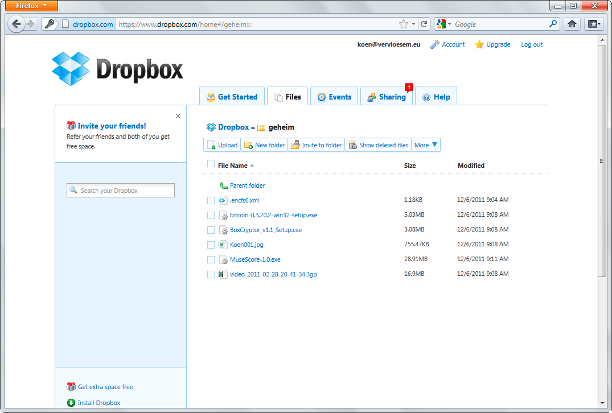Click the exe file icon for MuseScore-1.0.exe
Image resolution: width=612 pixels, height=413 pixels.
223,259
